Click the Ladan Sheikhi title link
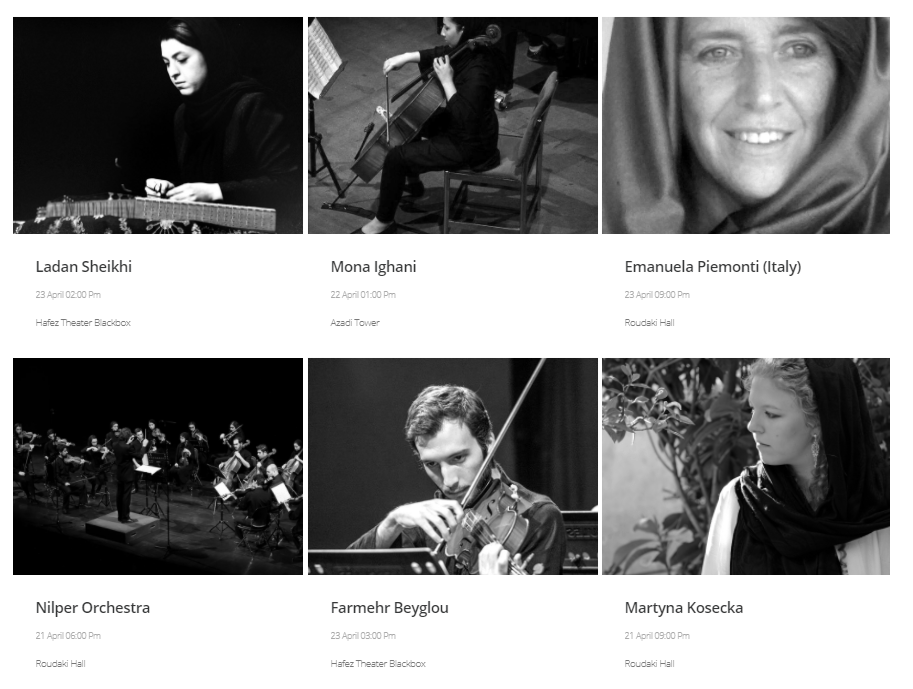This screenshot has width=913, height=689. pos(84,267)
